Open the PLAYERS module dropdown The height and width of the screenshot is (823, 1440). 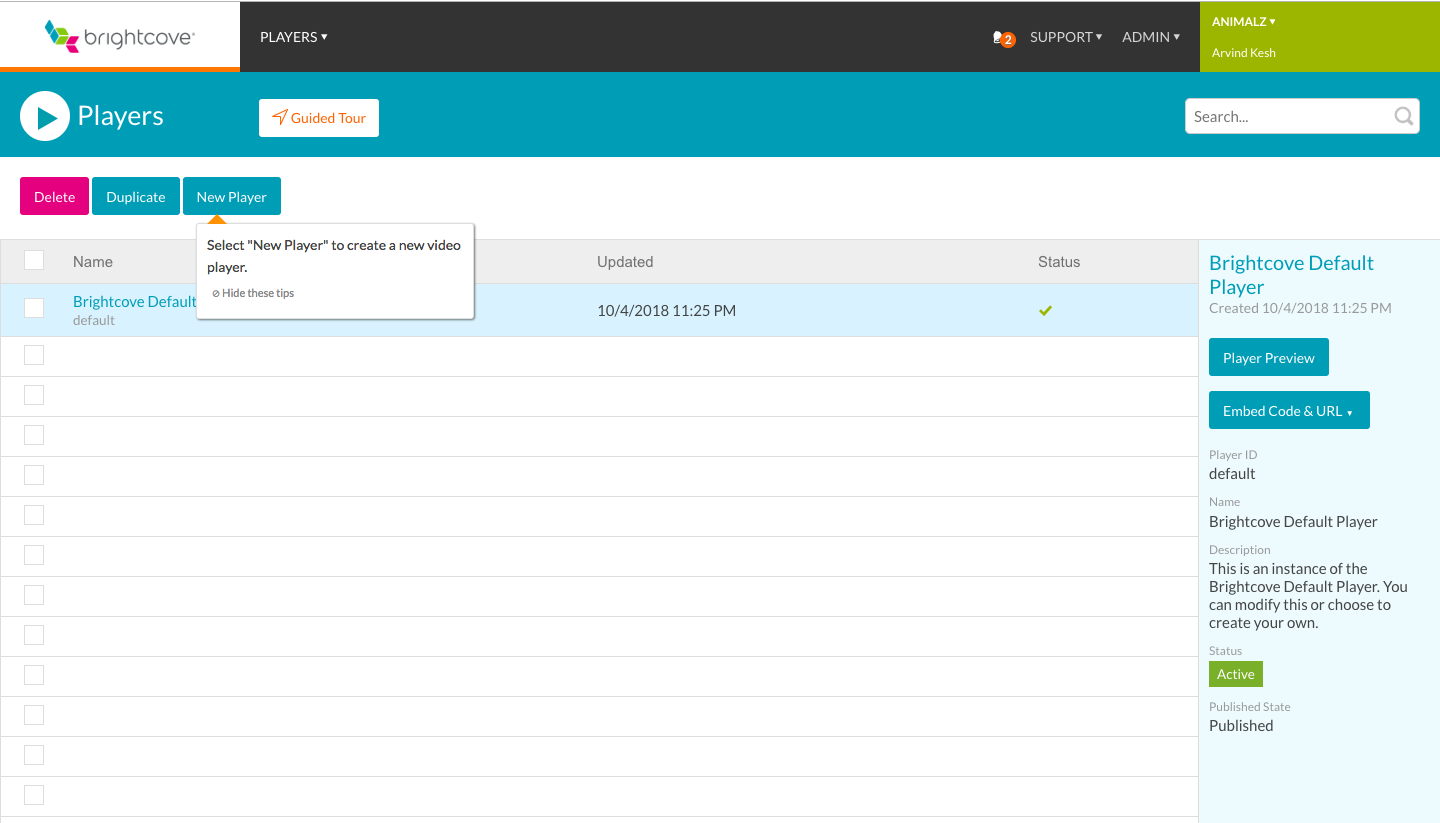pyautogui.click(x=294, y=37)
